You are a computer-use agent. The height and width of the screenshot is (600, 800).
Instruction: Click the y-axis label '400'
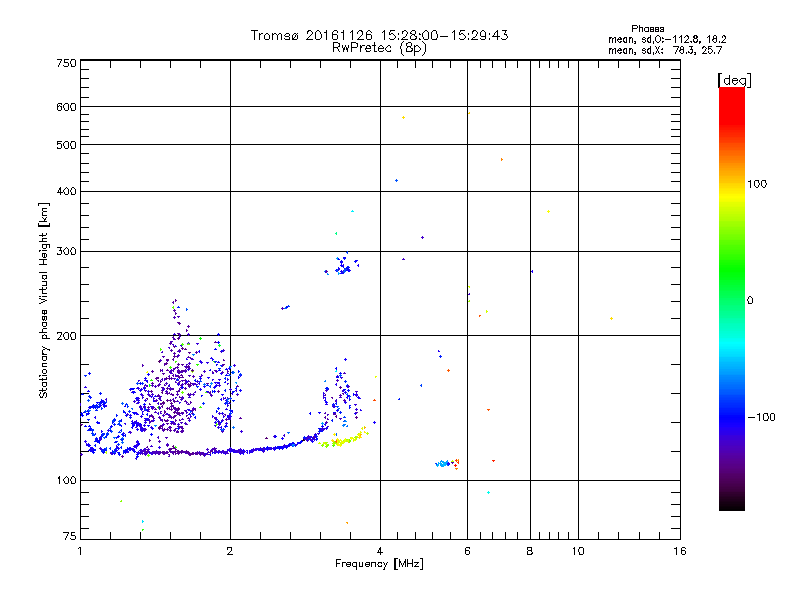point(66,191)
